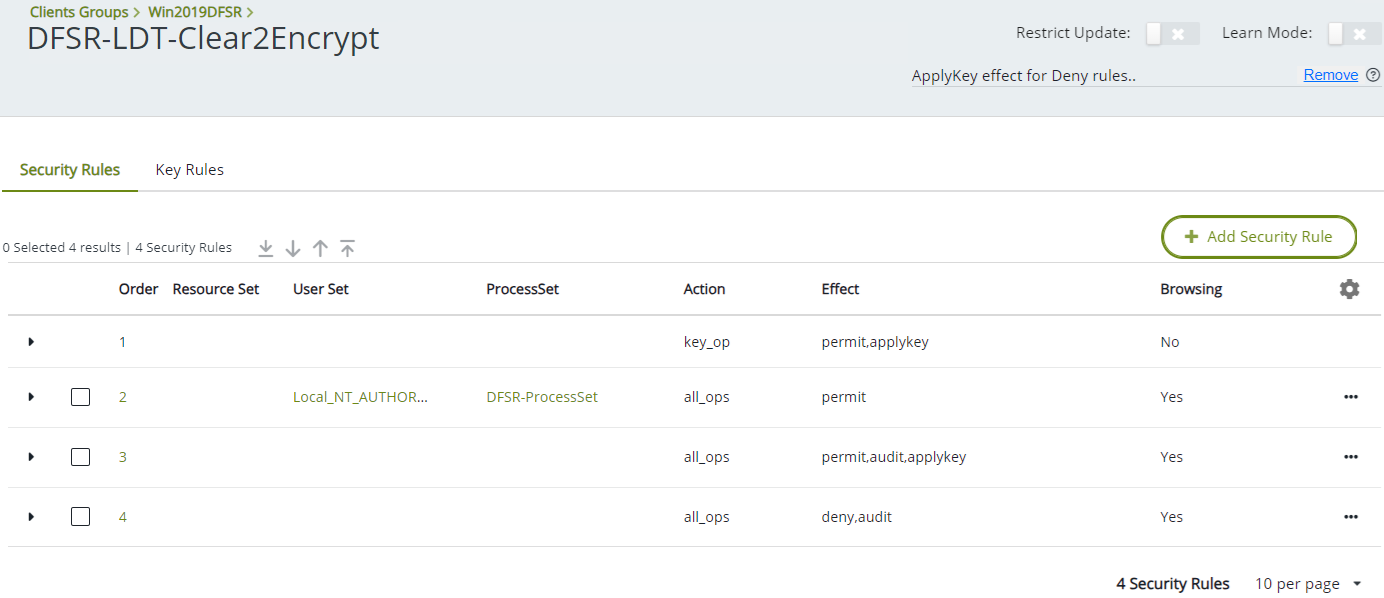Tick the checkbox for security rule 2

click(80, 397)
